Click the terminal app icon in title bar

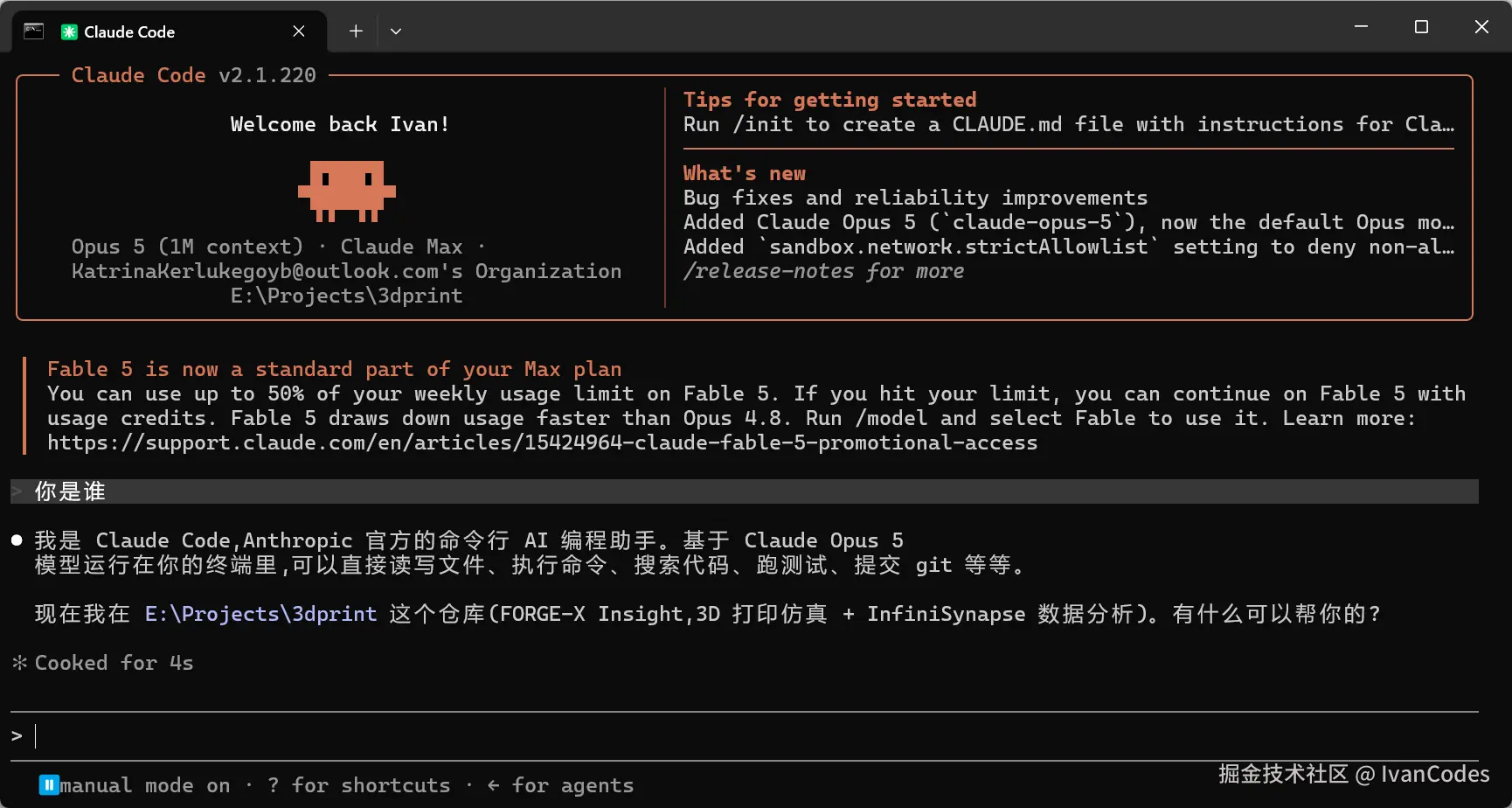pyautogui.click(x=34, y=31)
